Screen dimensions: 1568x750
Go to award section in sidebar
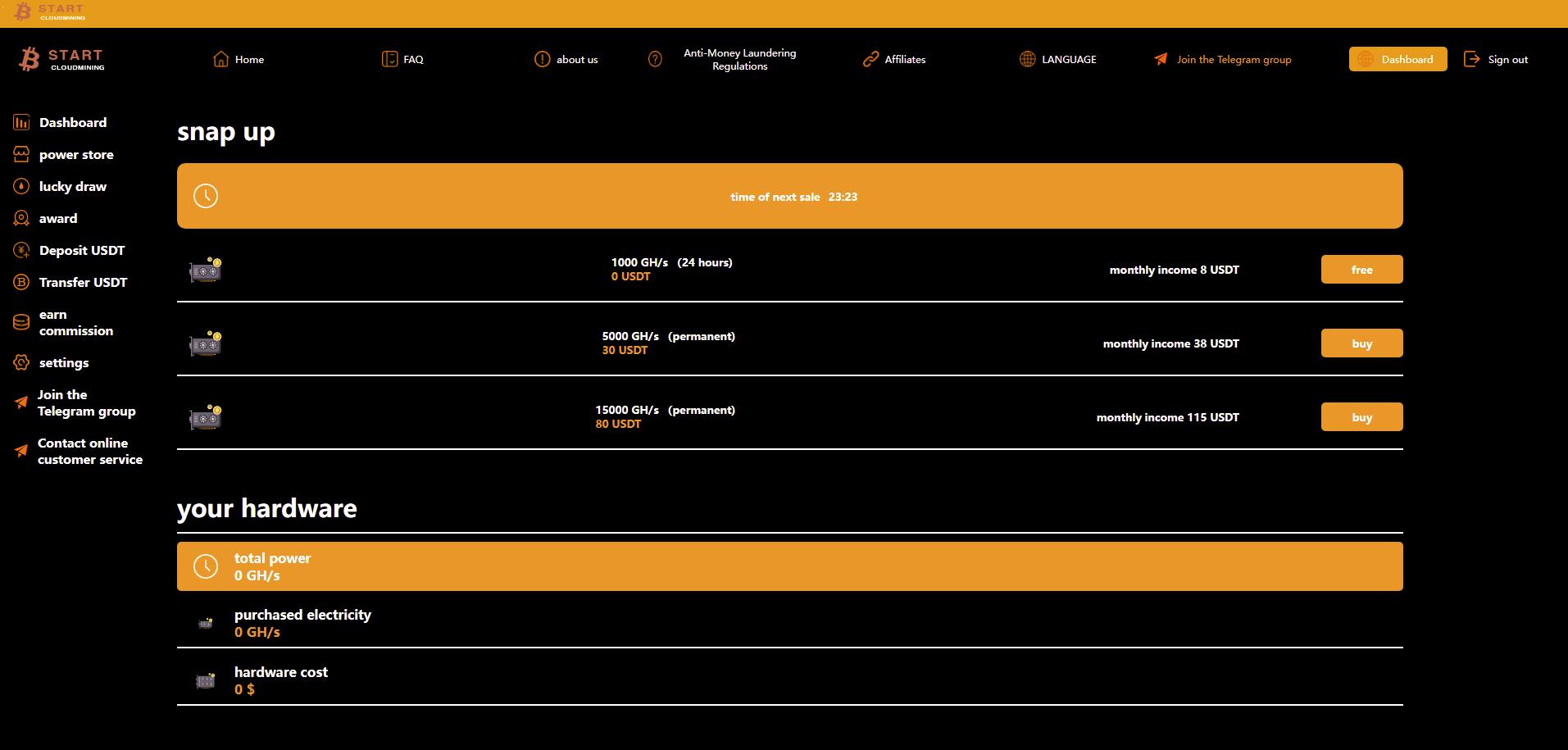coord(57,219)
